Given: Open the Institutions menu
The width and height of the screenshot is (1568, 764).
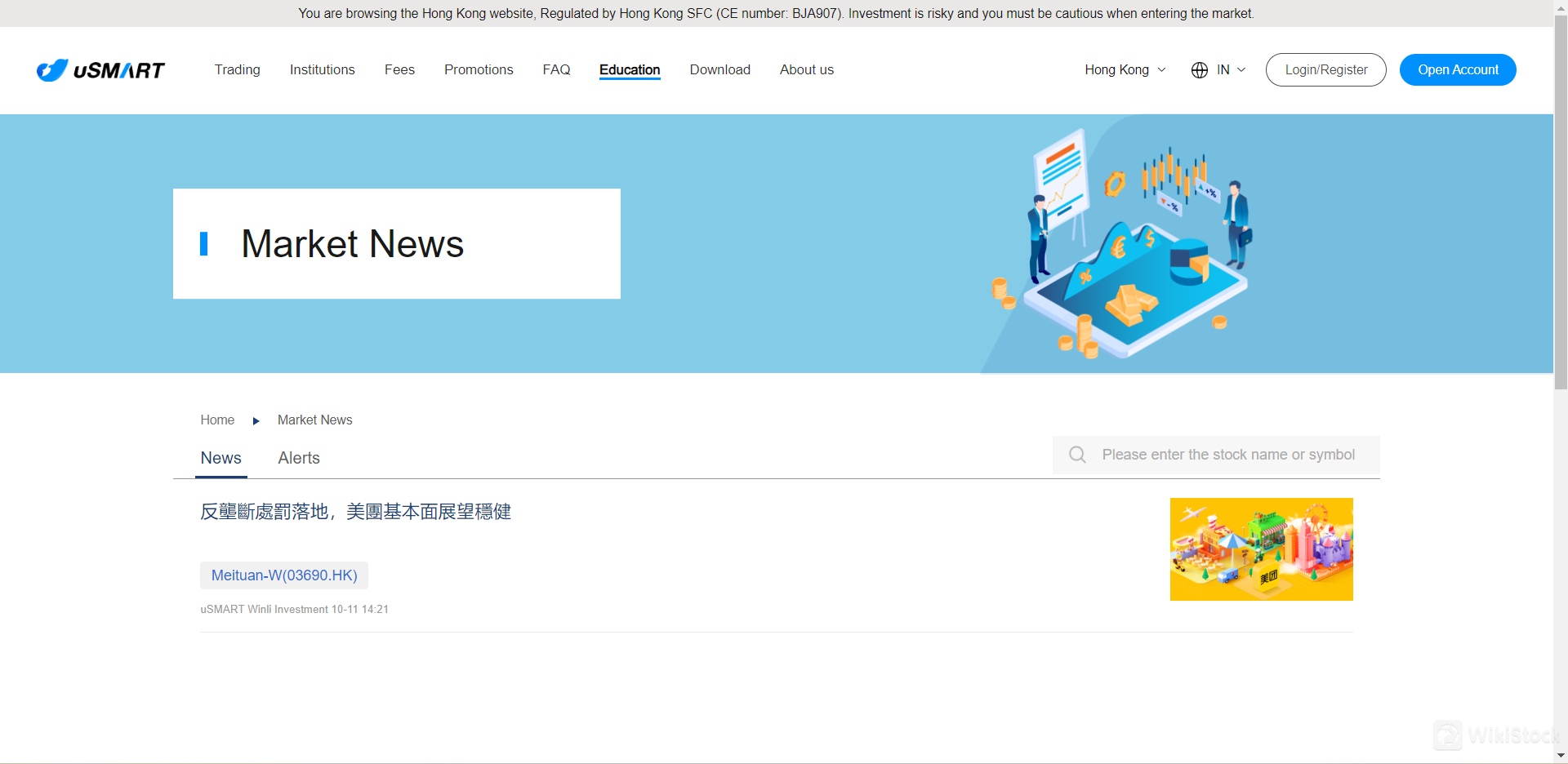Looking at the screenshot, I should tap(323, 70).
